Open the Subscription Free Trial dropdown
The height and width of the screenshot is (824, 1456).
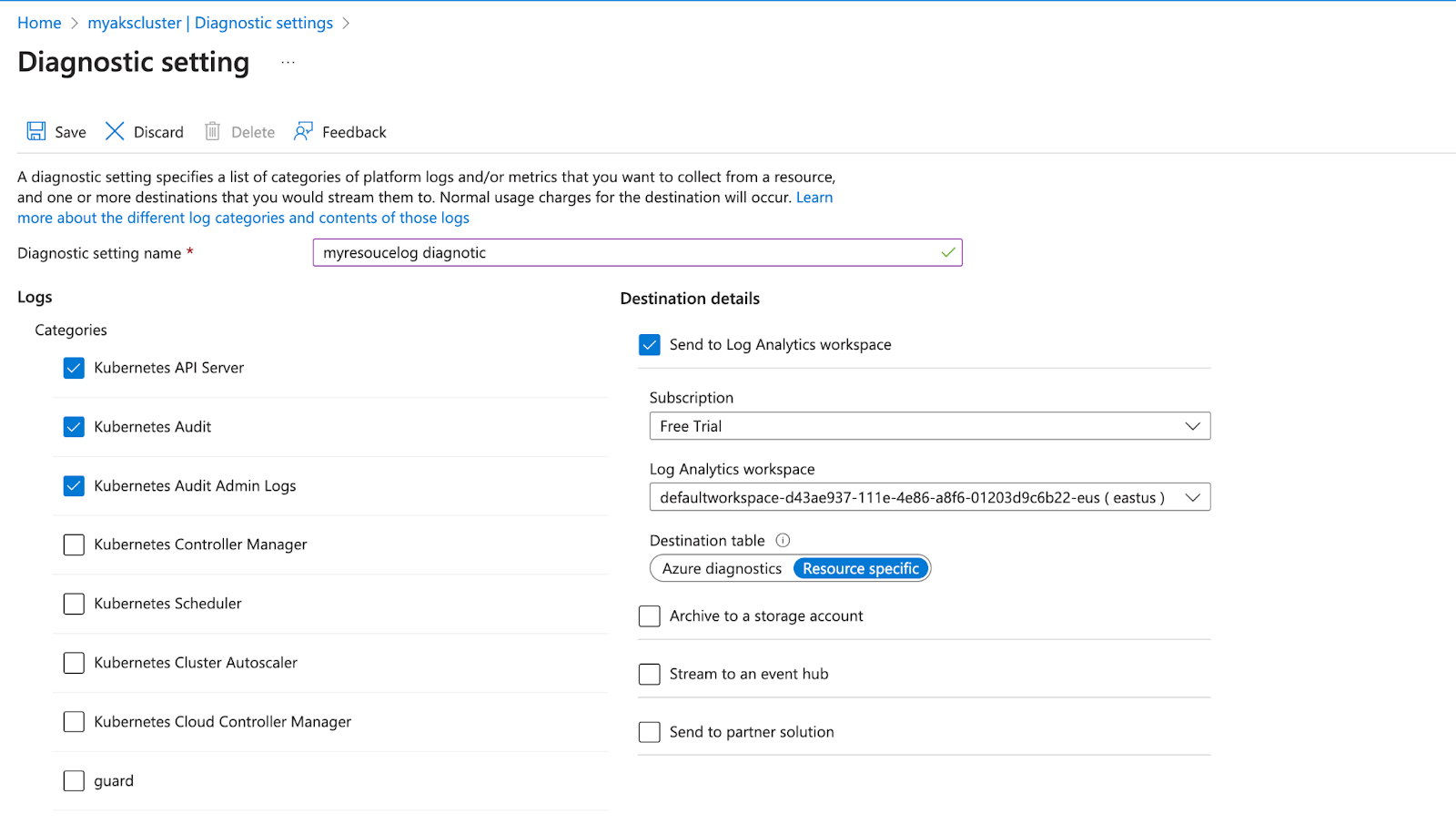tap(930, 426)
